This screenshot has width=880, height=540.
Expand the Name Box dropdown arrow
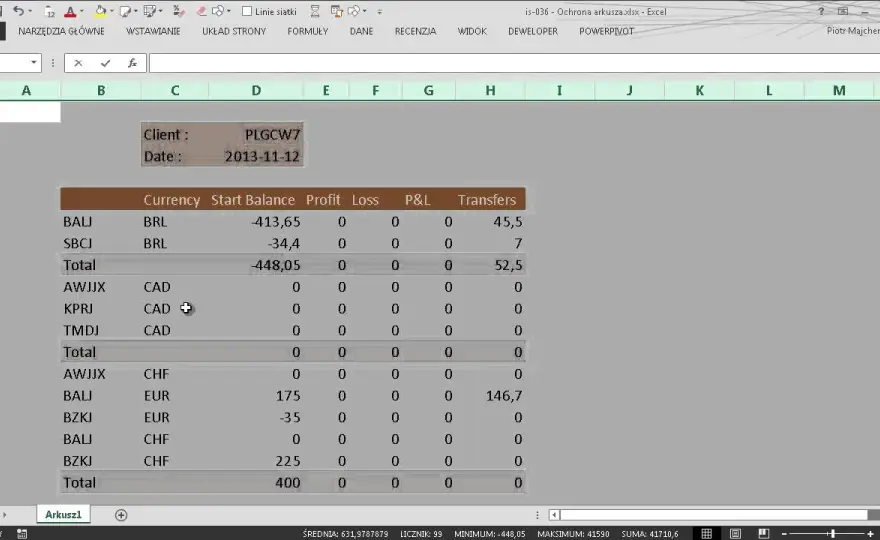[x=34, y=62]
